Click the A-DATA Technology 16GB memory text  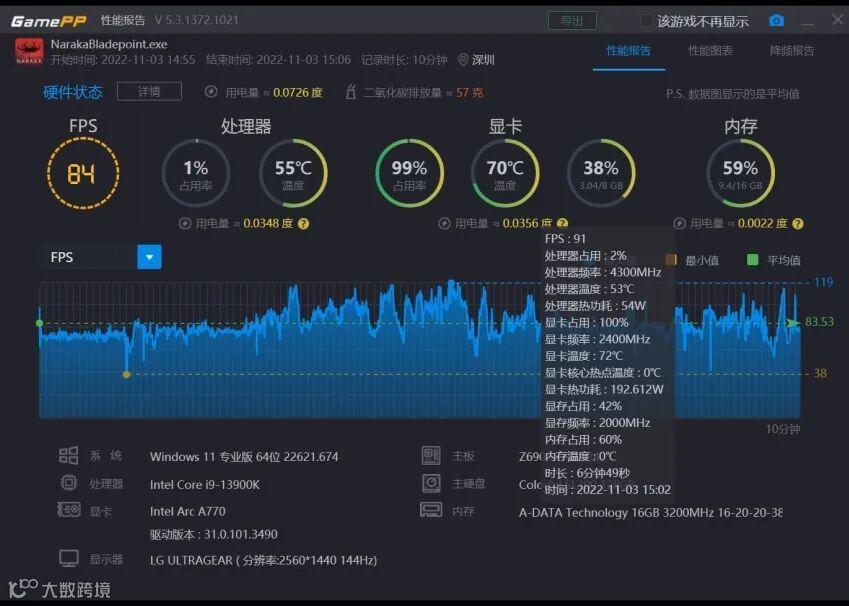point(650,512)
